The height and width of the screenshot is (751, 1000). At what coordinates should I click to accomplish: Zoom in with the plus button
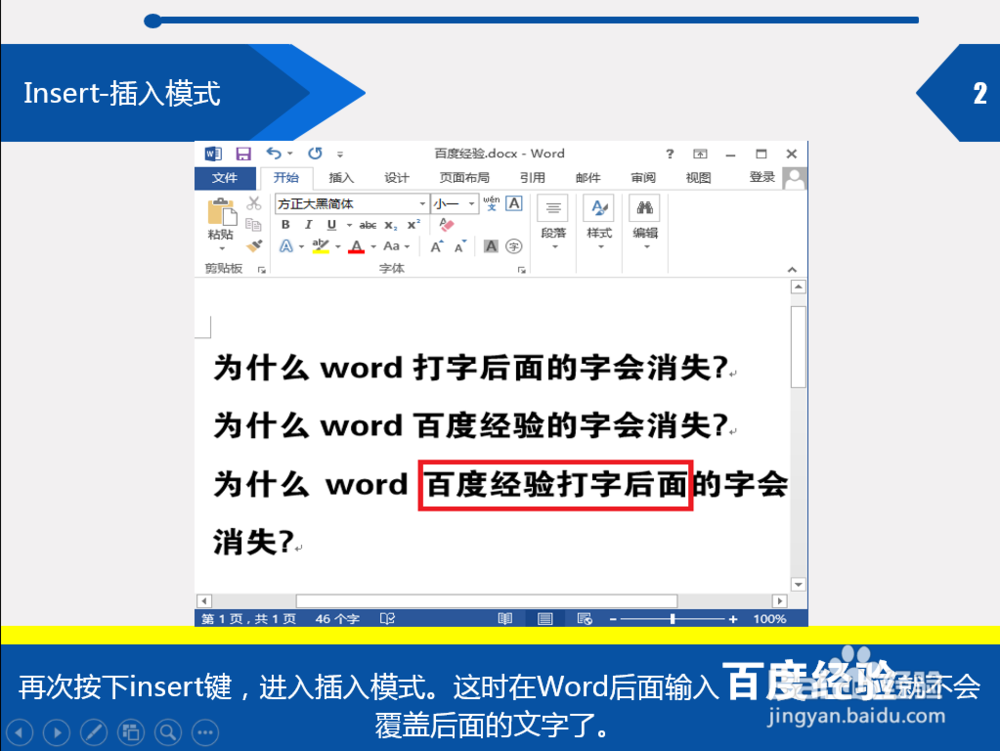coord(733,618)
